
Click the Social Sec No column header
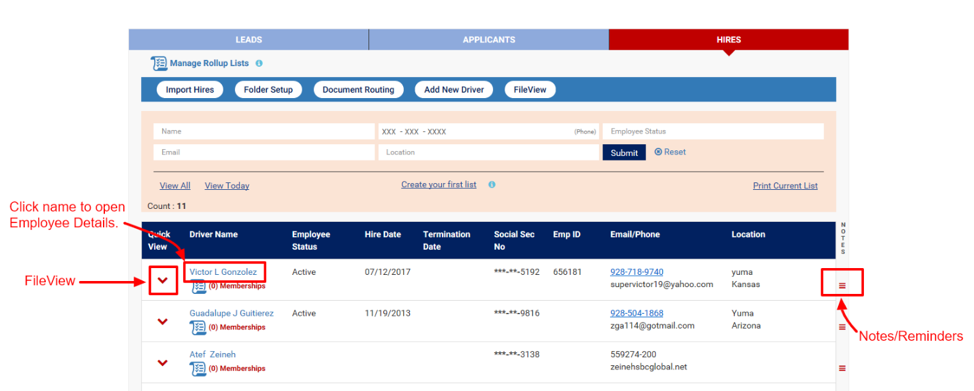[514, 241]
